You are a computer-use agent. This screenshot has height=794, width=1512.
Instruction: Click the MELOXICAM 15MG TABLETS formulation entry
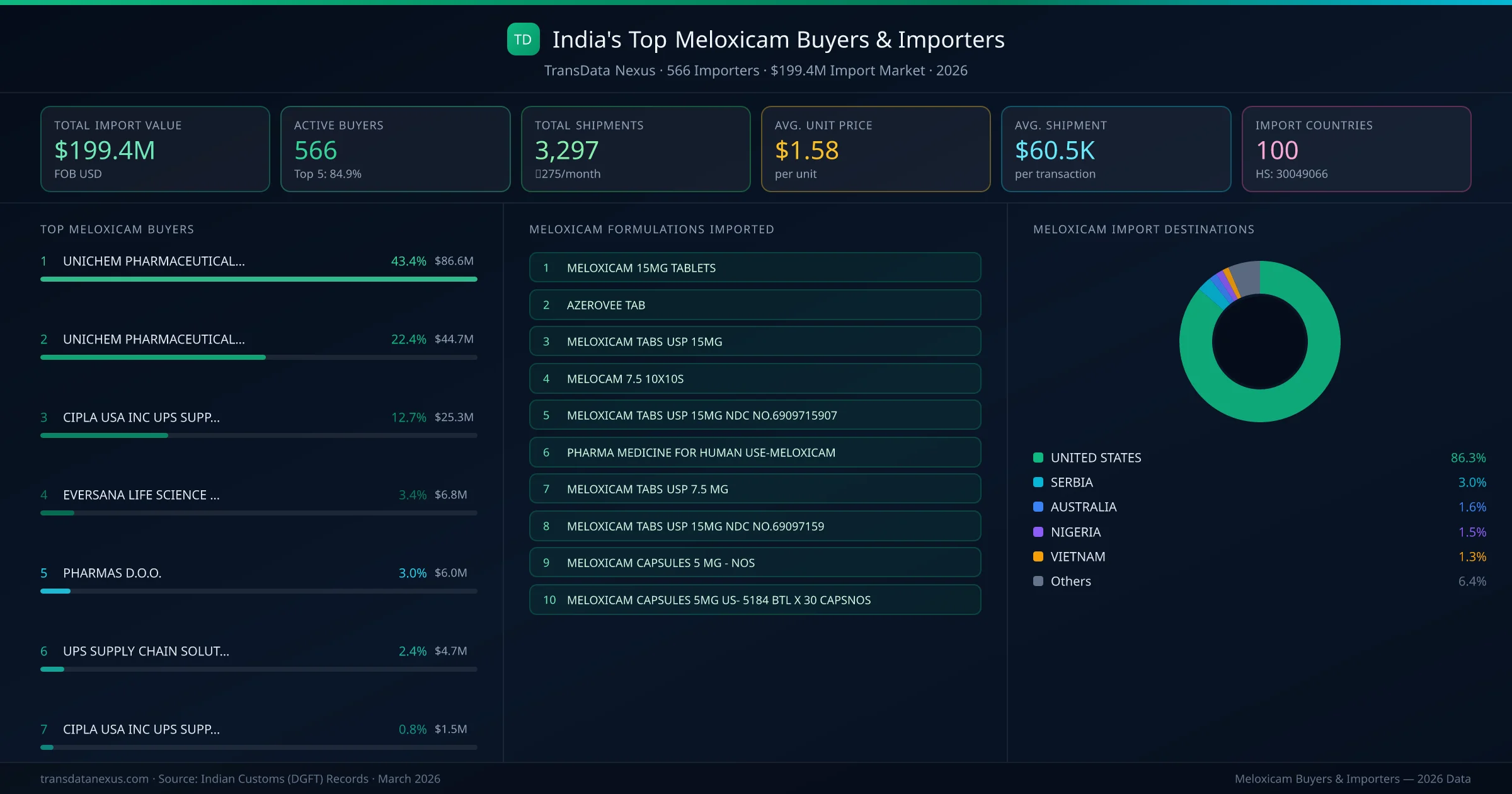click(x=754, y=267)
